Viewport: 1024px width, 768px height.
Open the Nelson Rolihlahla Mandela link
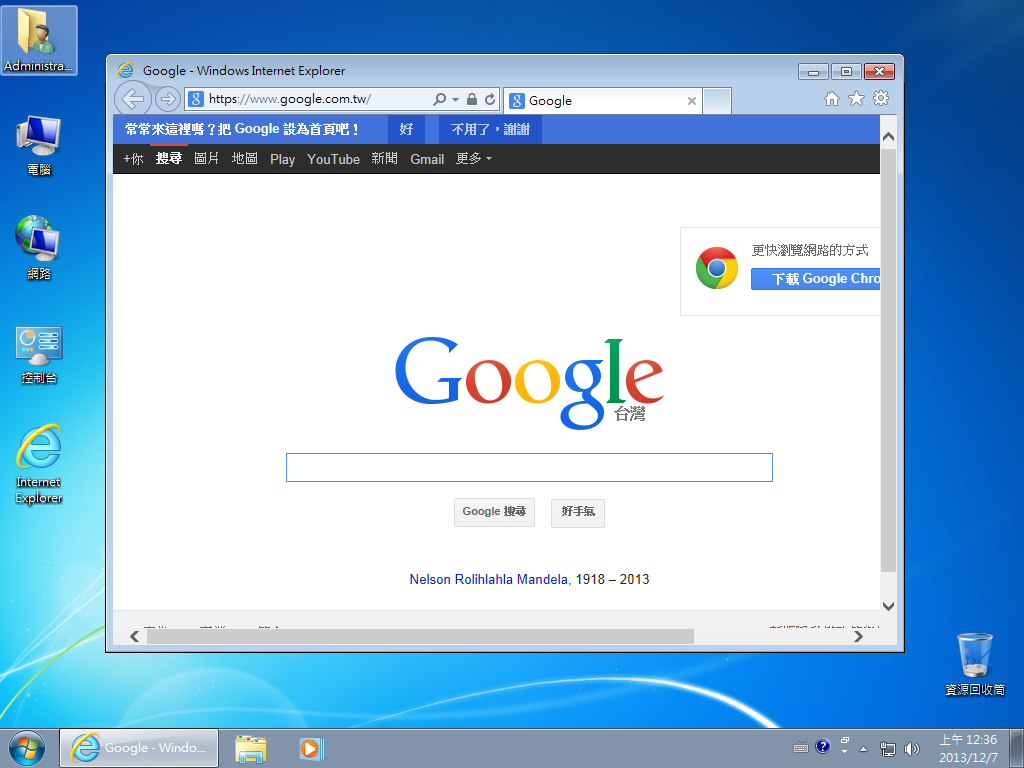[488, 579]
